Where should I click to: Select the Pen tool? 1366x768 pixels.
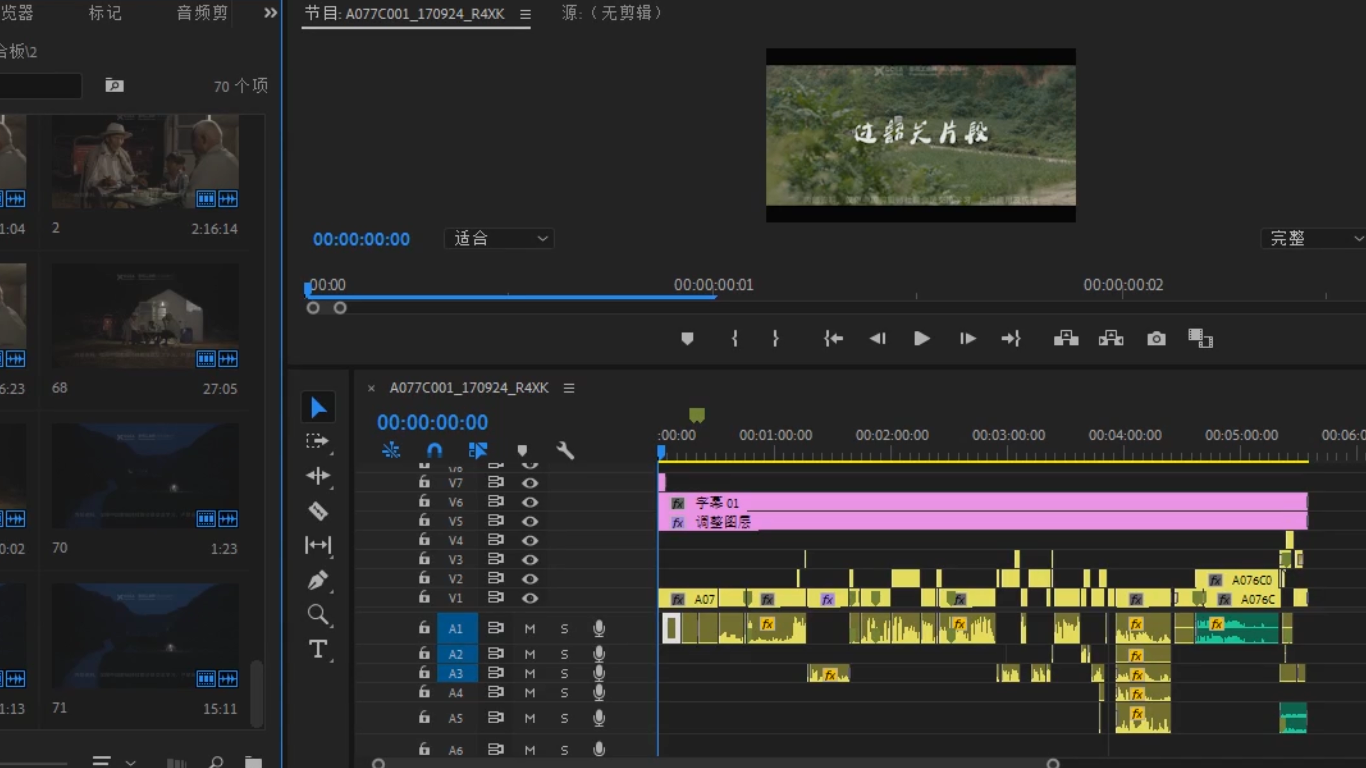pyautogui.click(x=318, y=580)
